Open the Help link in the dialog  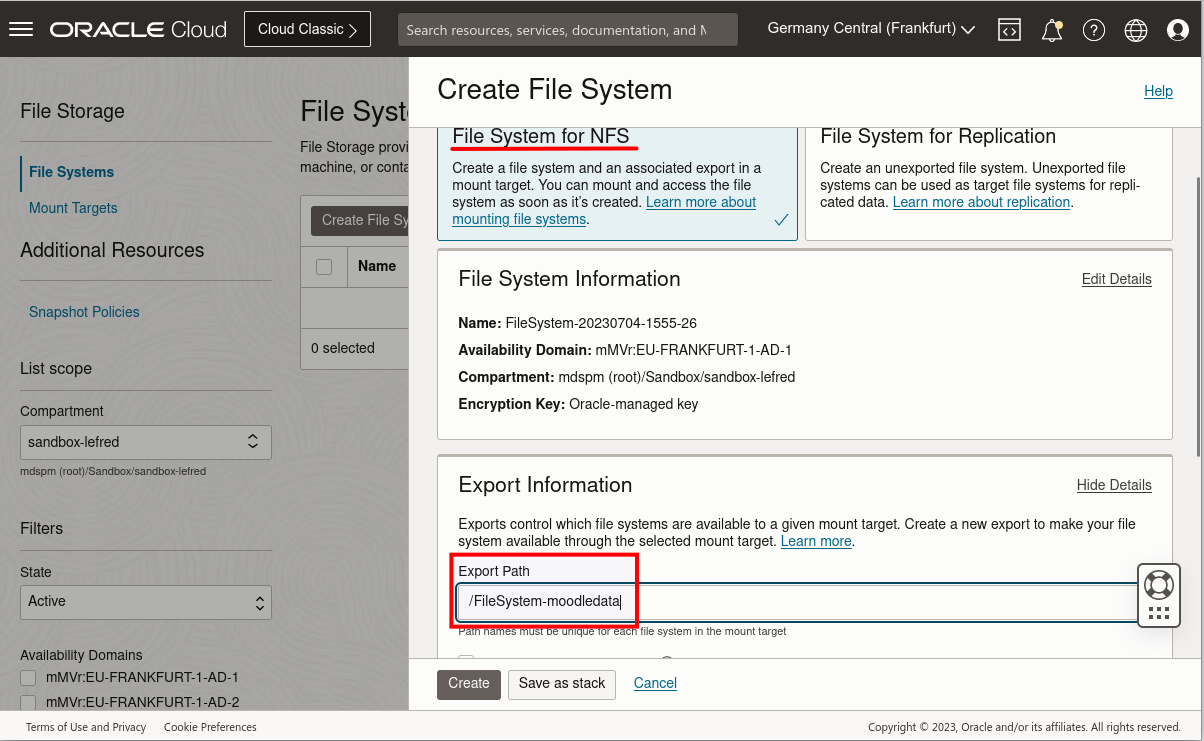1158,91
